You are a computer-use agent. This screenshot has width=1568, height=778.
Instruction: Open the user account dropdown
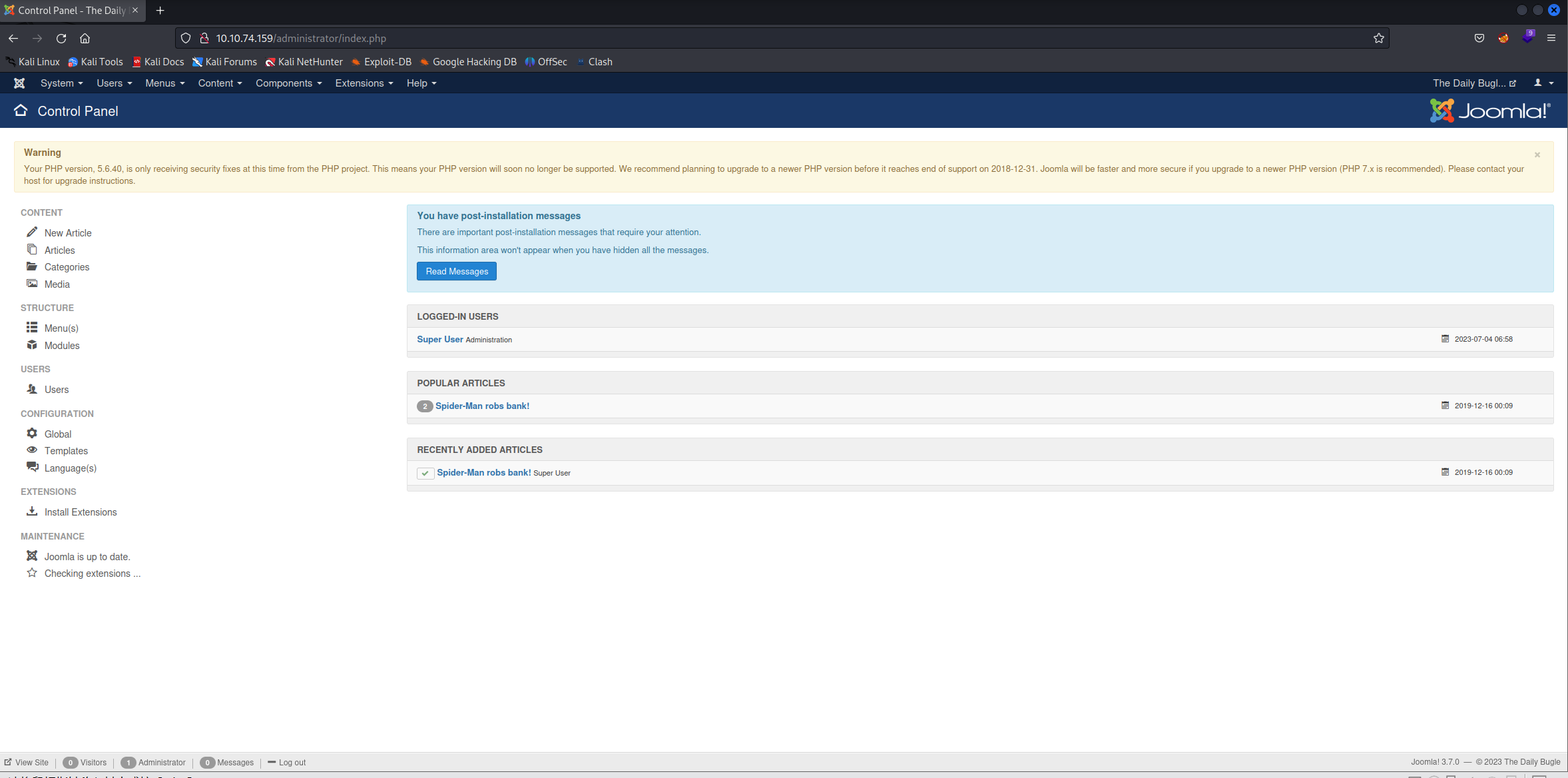click(1543, 83)
